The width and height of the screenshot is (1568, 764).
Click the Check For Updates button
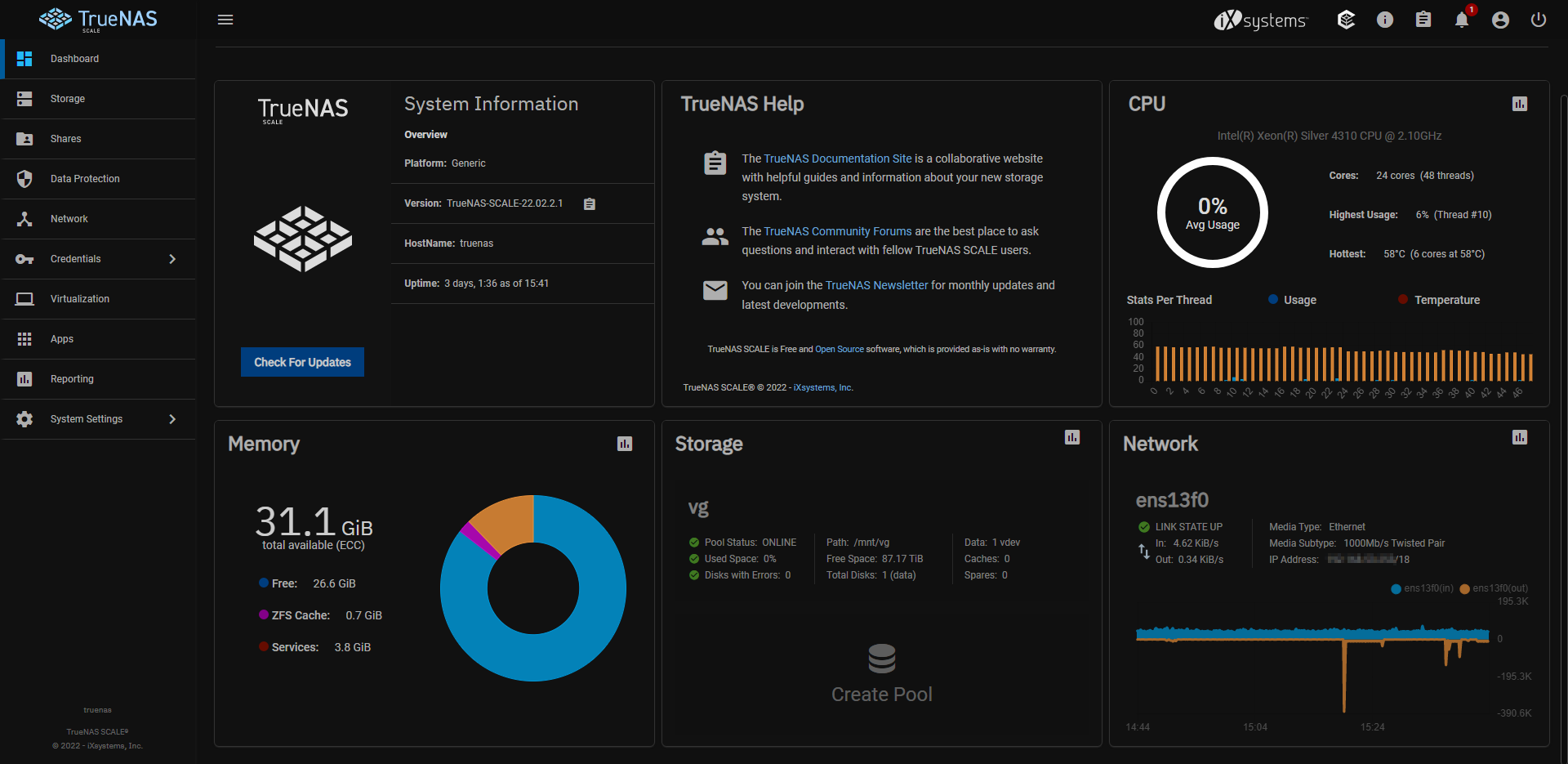click(x=302, y=362)
